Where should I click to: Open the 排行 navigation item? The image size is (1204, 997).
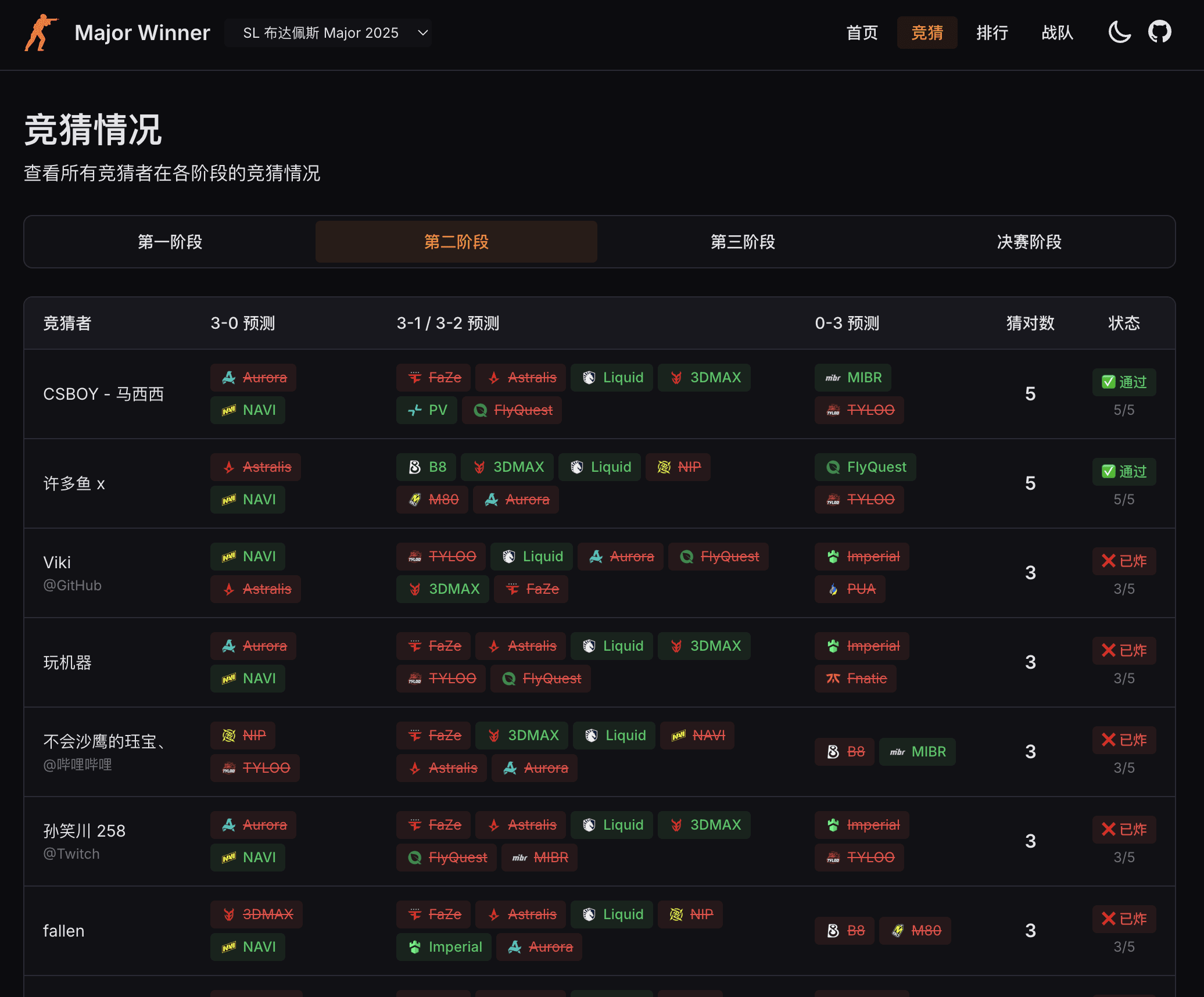(992, 33)
